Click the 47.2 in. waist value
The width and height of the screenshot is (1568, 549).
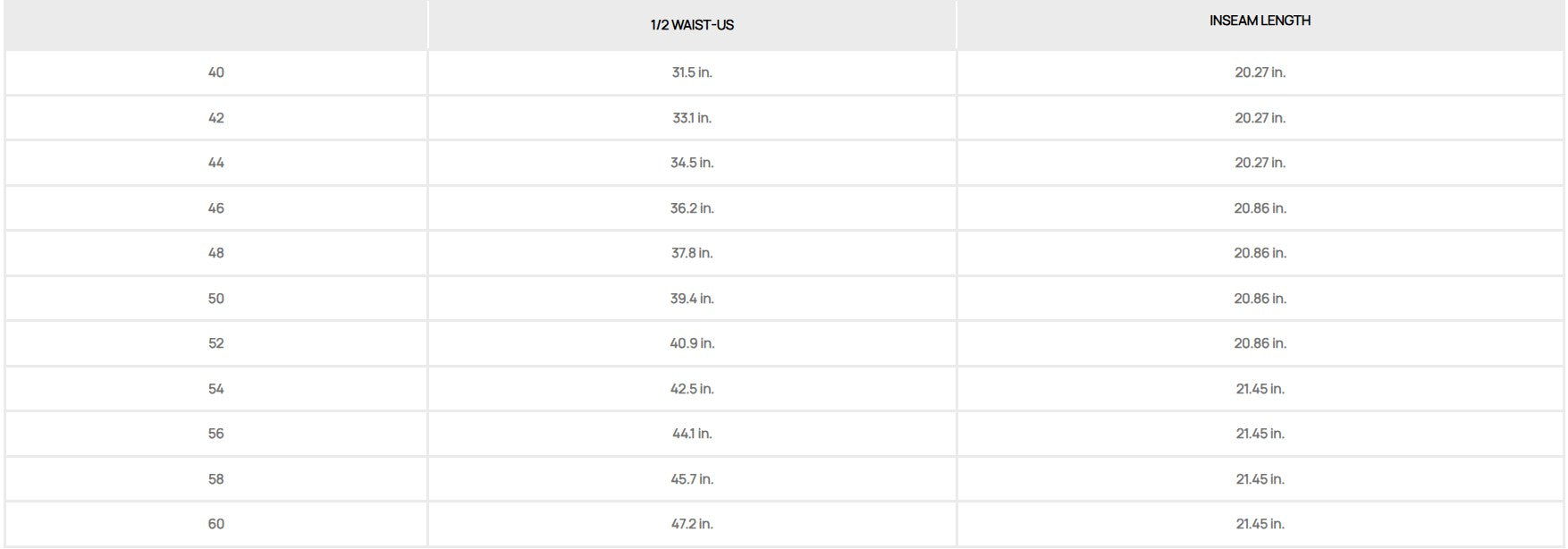[x=692, y=524]
